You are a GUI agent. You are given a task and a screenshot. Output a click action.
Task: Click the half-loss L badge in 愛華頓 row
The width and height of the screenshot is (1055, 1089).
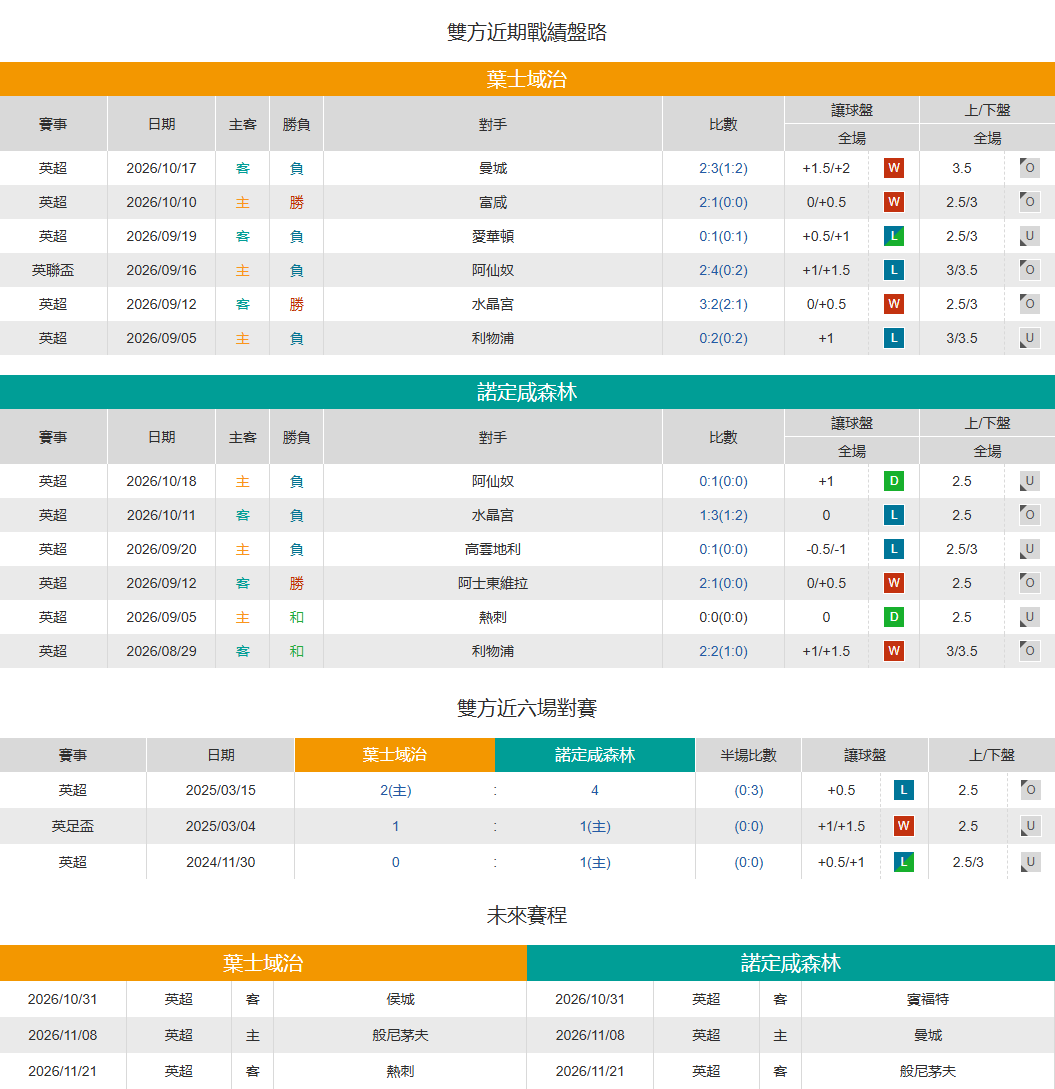[893, 236]
